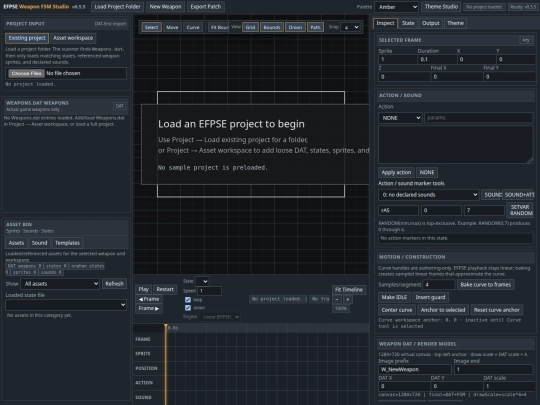540x405 pixels.
Task: Click NONE button beside Apply action
Action: (427, 173)
